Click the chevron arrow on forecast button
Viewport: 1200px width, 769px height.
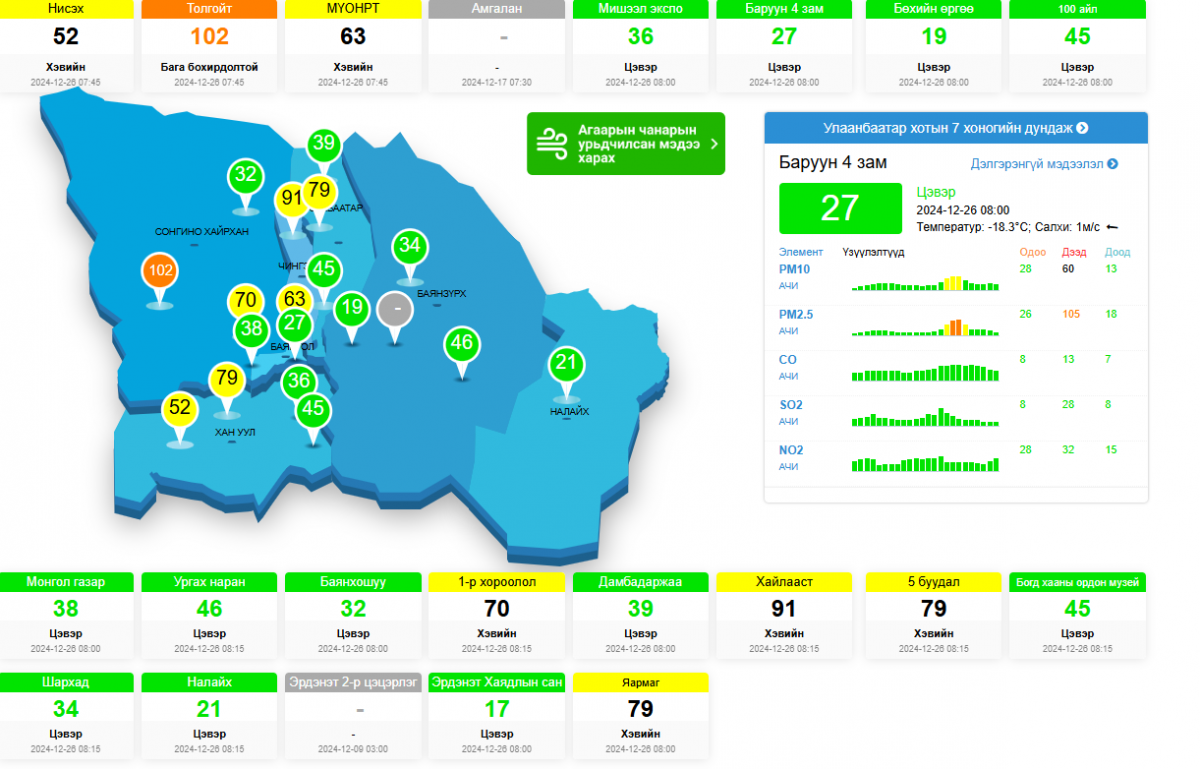point(713,144)
